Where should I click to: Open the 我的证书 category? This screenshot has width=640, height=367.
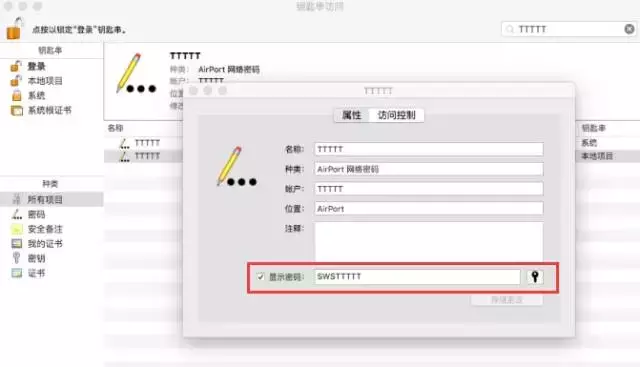[x=45, y=244]
